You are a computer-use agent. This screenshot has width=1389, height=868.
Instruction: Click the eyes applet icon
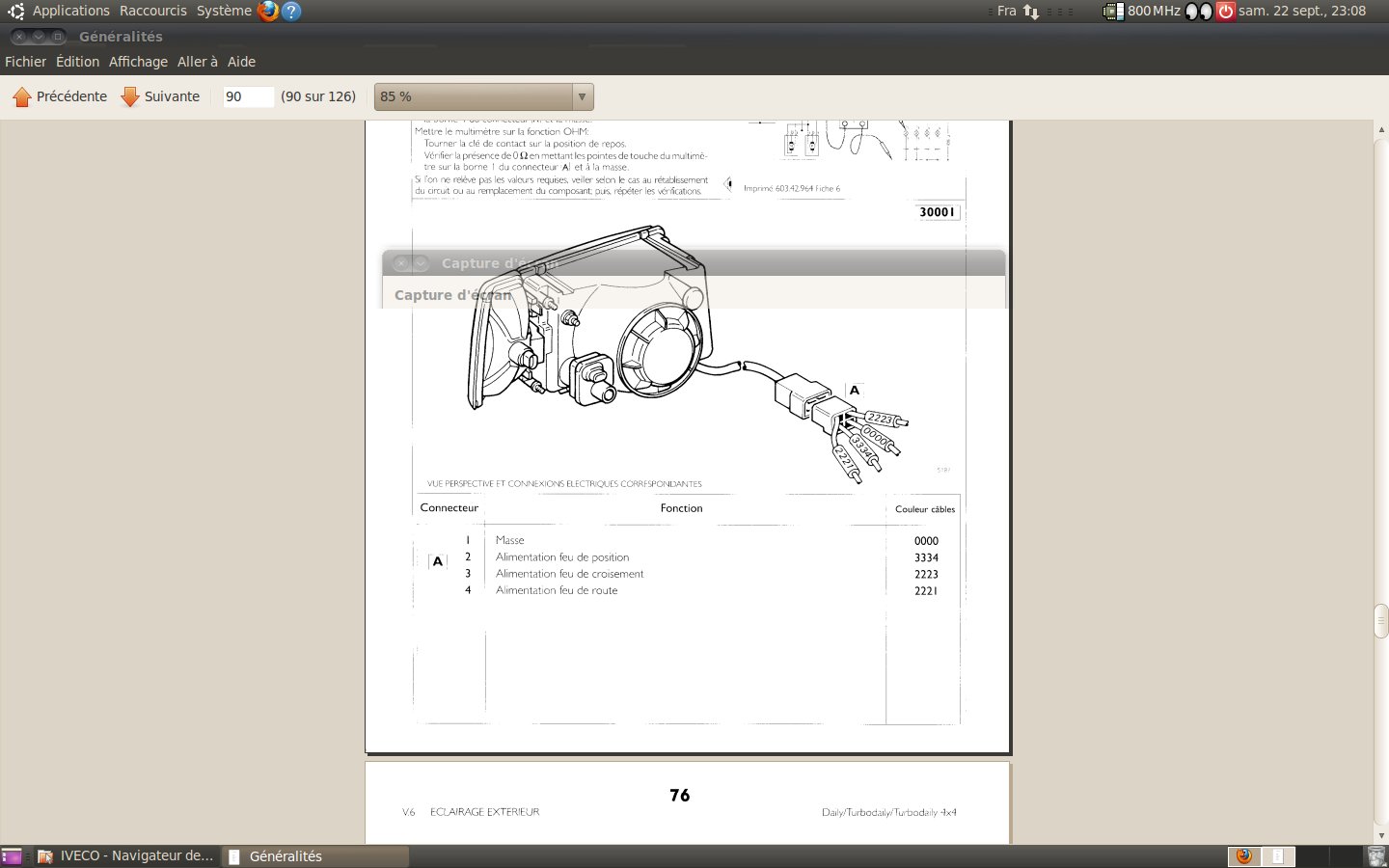pos(1198,12)
